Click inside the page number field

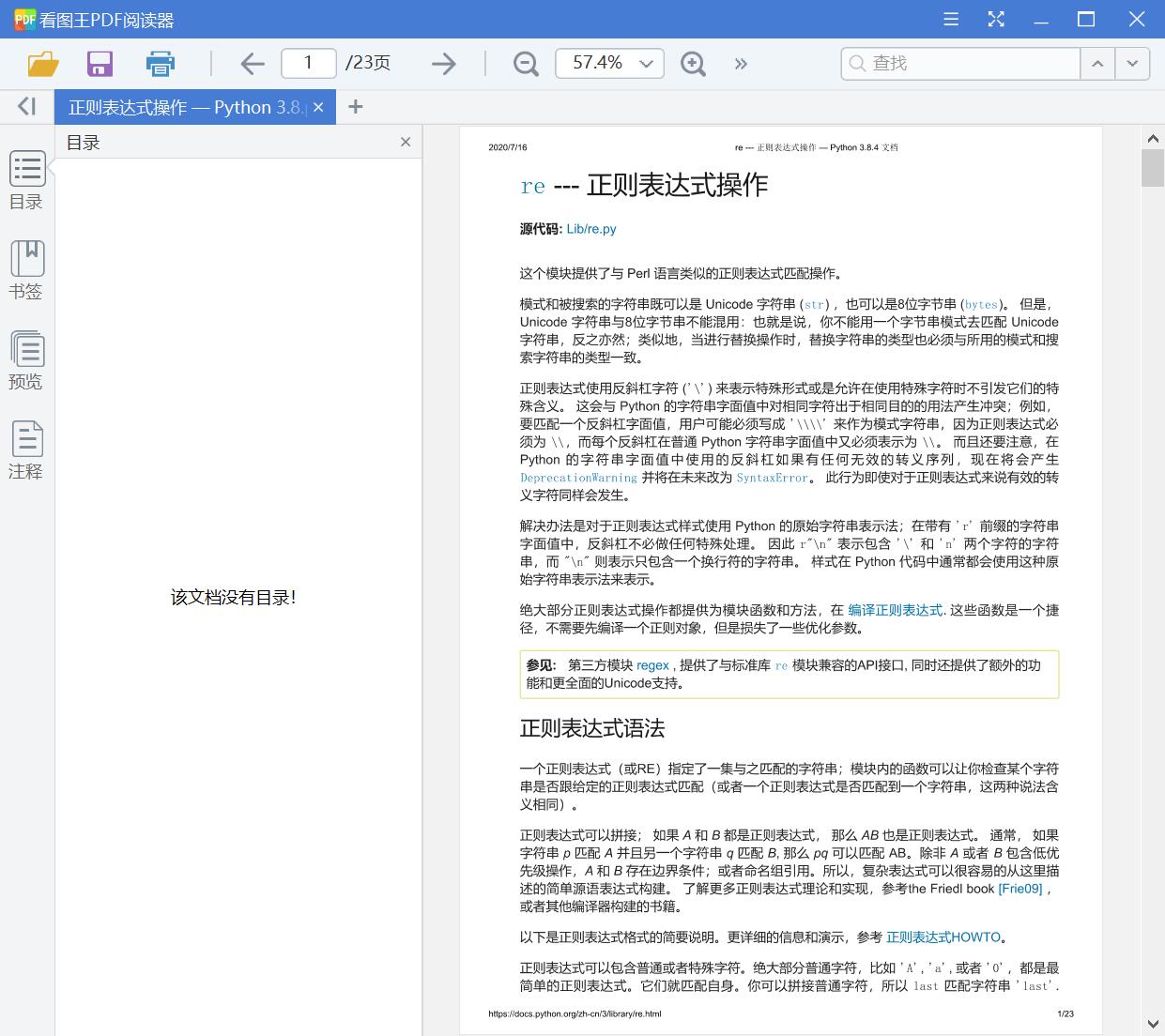(x=308, y=62)
